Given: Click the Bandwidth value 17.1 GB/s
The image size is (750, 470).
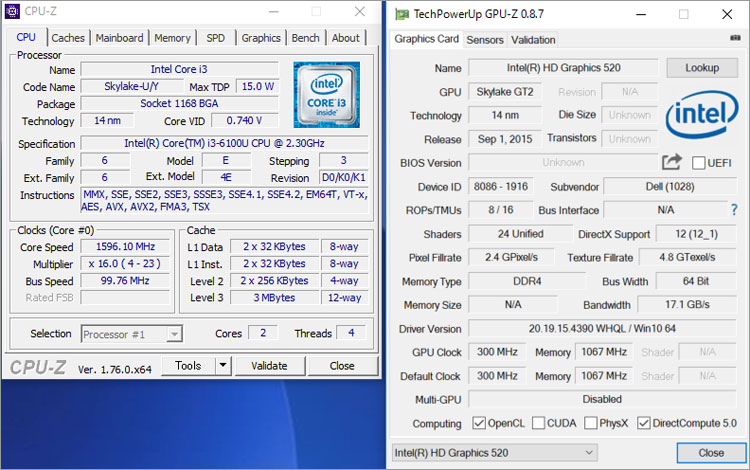Looking at the screenshot, I should pos(687,305).
